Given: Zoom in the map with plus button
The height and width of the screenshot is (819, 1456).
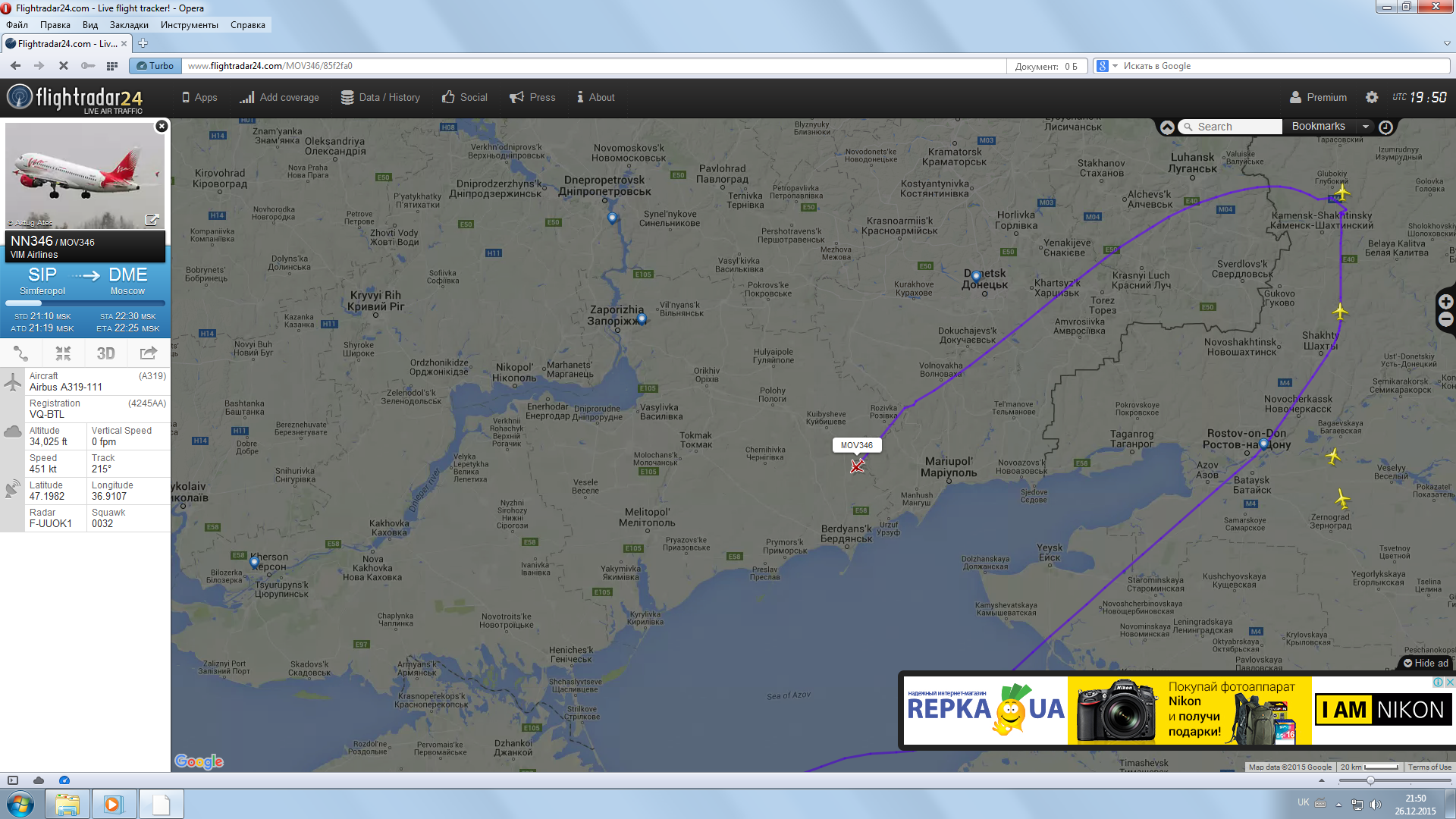Looking at the screenshot, I should (x=1446, y=302).
